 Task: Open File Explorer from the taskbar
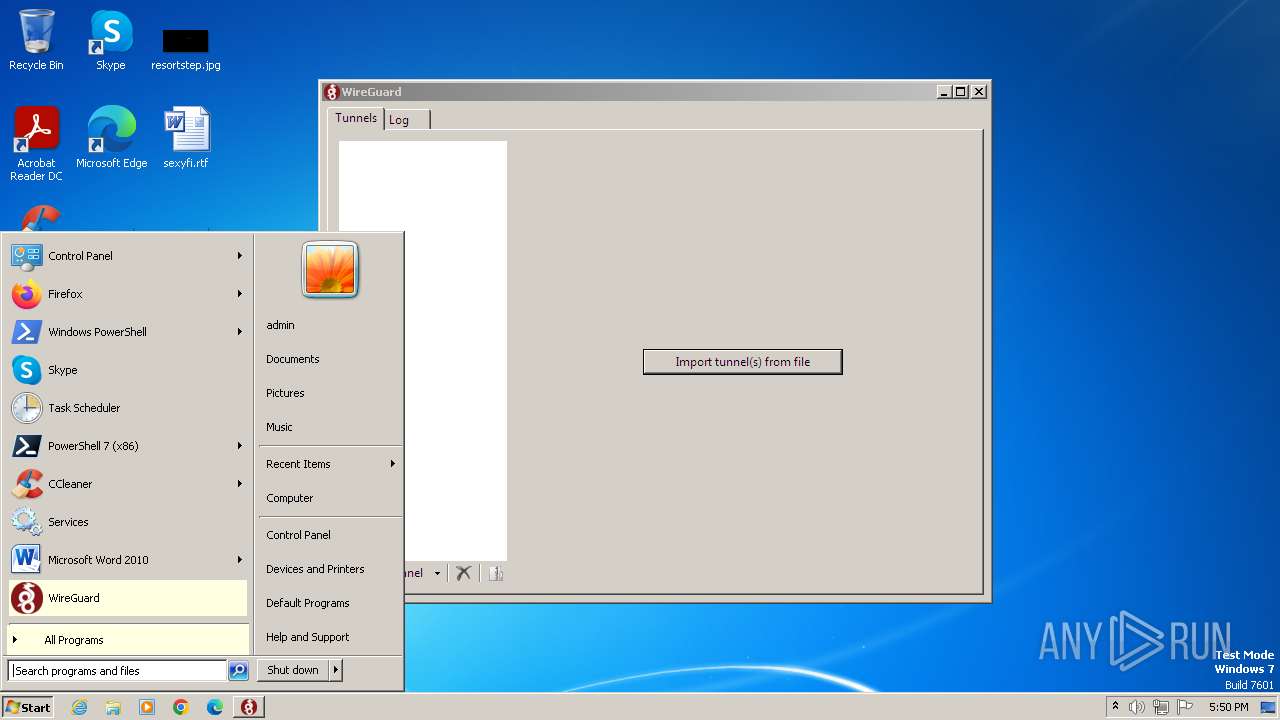coord(113,707)
